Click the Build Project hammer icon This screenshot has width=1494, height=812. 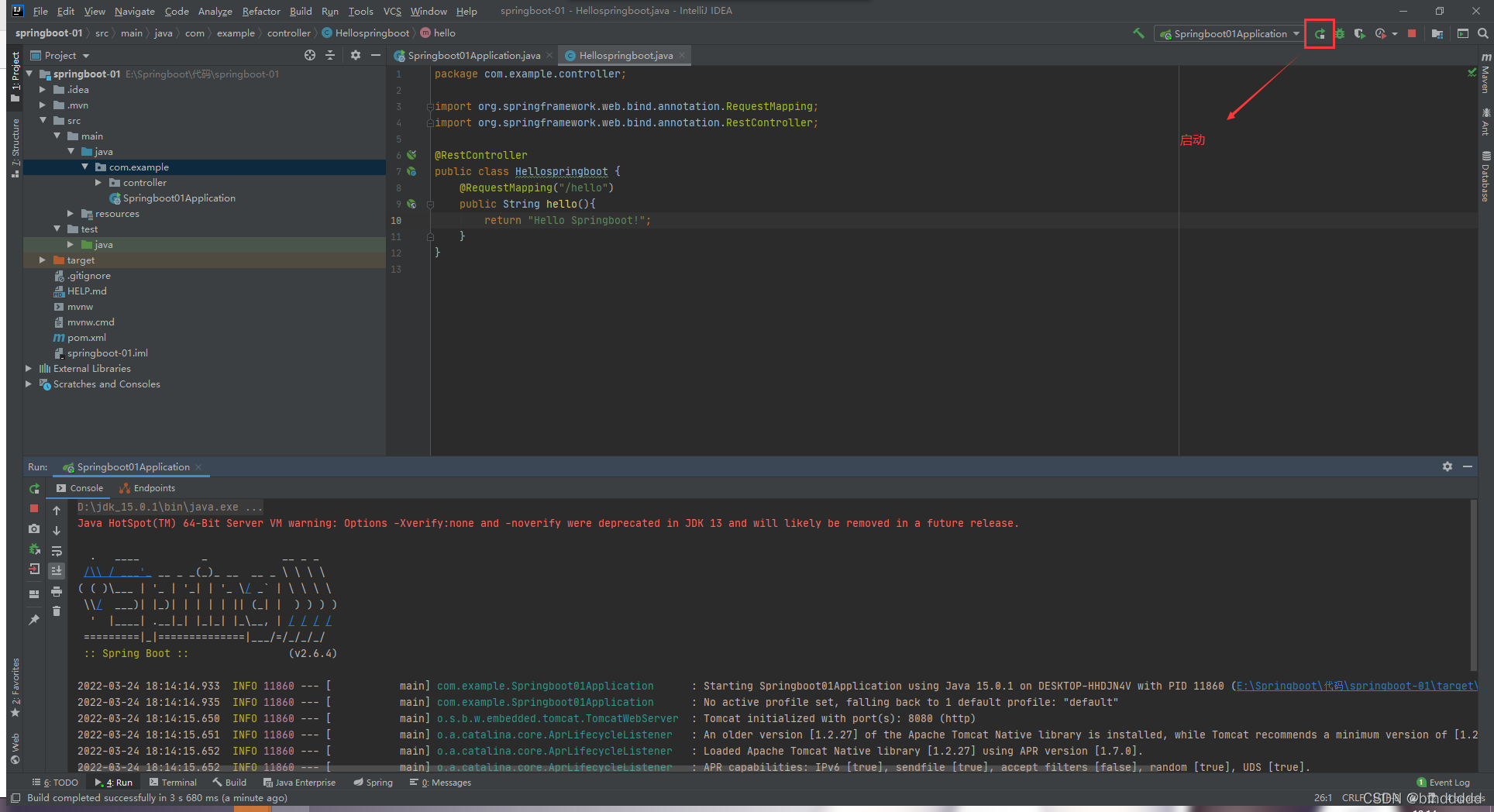(x=1138, y=33)
